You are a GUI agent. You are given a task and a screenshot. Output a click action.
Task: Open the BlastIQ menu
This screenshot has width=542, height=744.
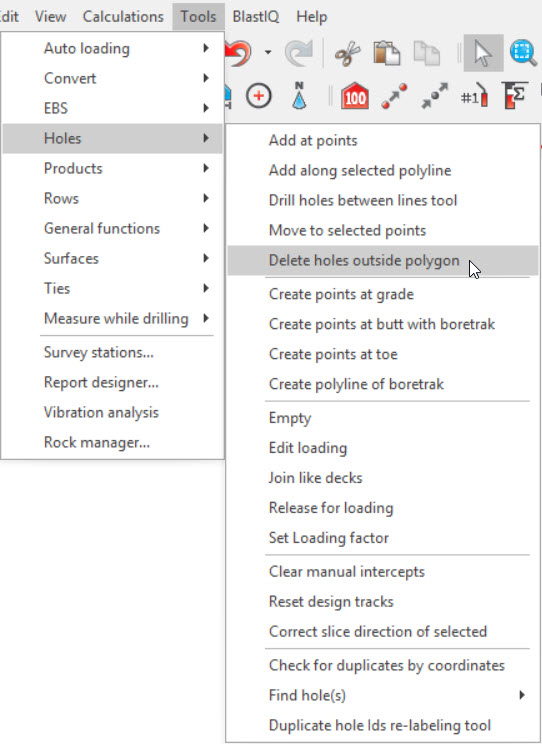coord(256,17)
